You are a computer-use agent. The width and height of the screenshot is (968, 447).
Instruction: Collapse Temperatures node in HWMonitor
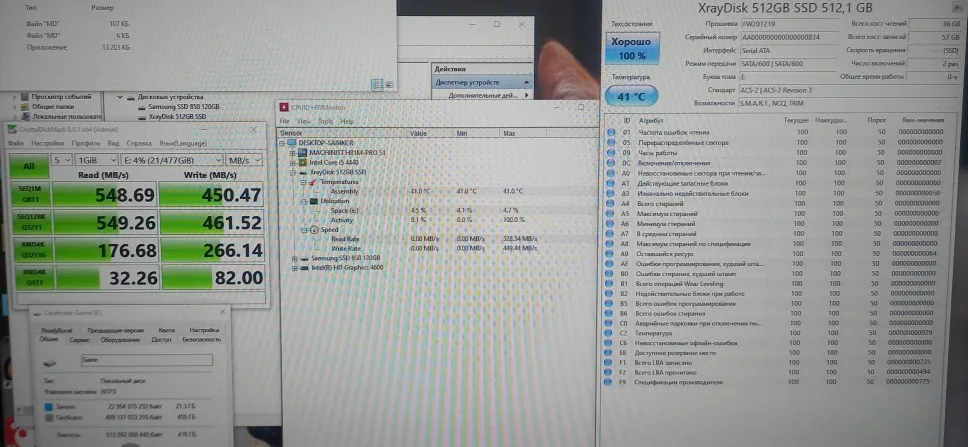[x=304, y=182]
